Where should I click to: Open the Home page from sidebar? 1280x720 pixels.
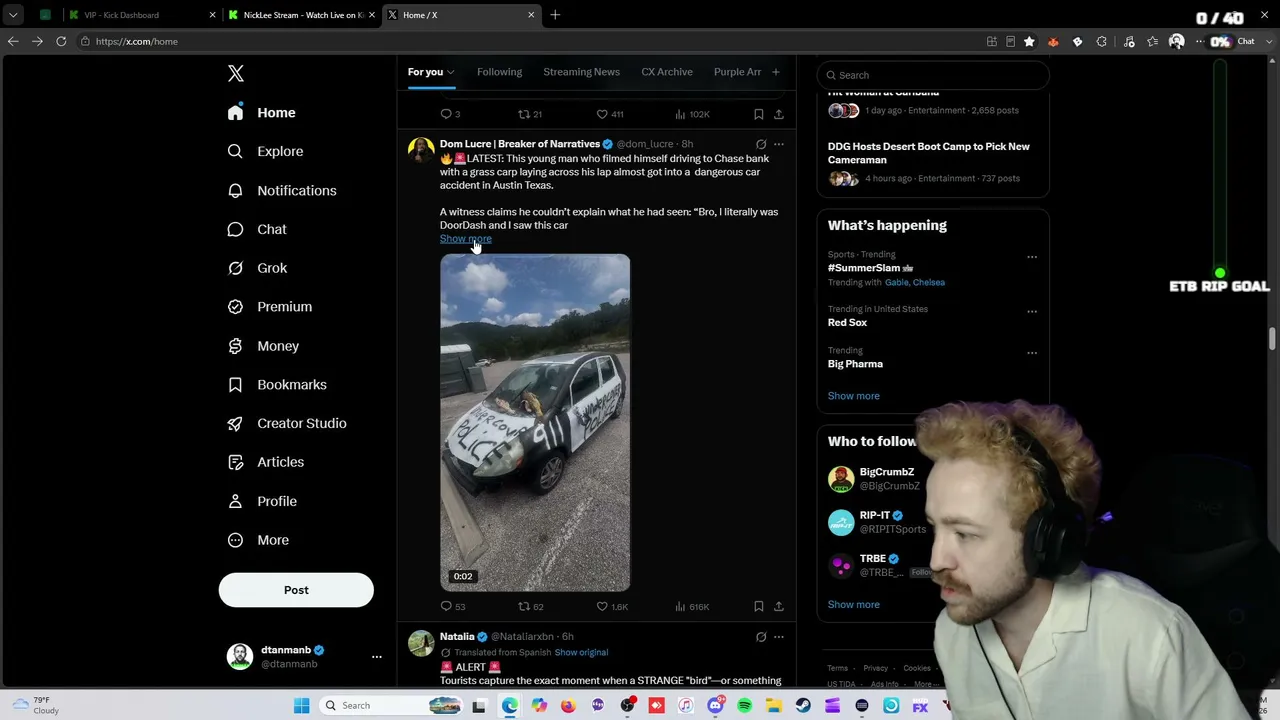click(261, 113)
